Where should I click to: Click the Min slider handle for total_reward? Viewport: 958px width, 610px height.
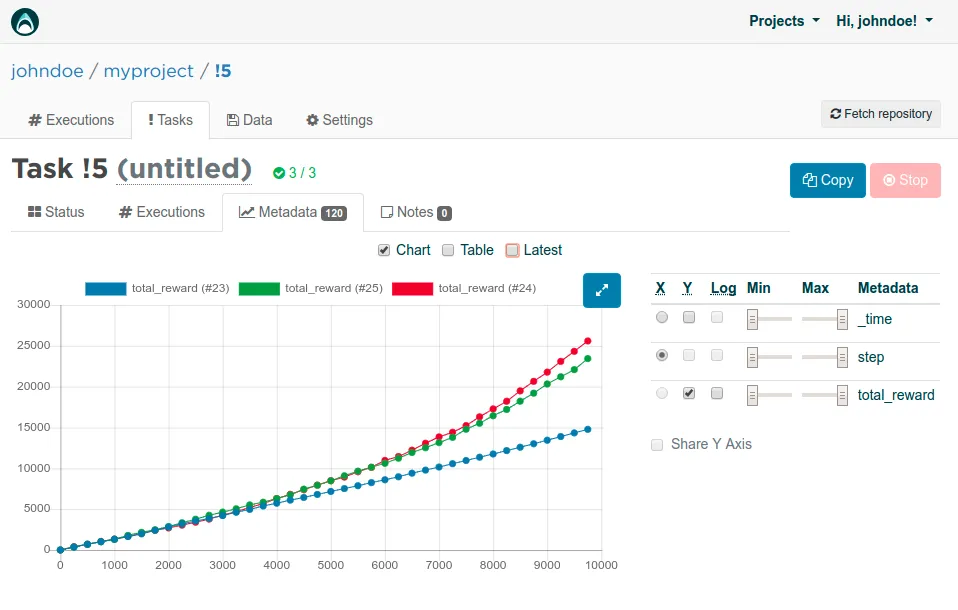tap(752, 395)
